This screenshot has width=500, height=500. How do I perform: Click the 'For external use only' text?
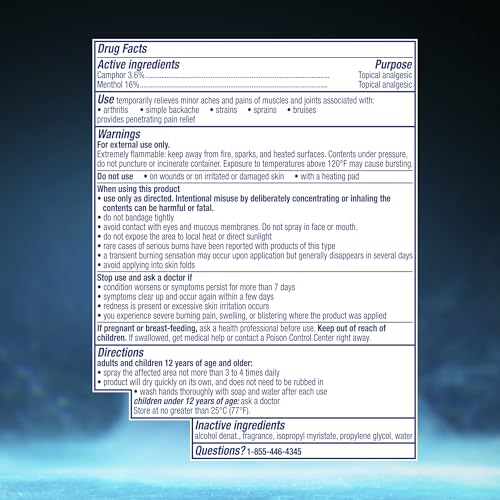pos(133,145)
